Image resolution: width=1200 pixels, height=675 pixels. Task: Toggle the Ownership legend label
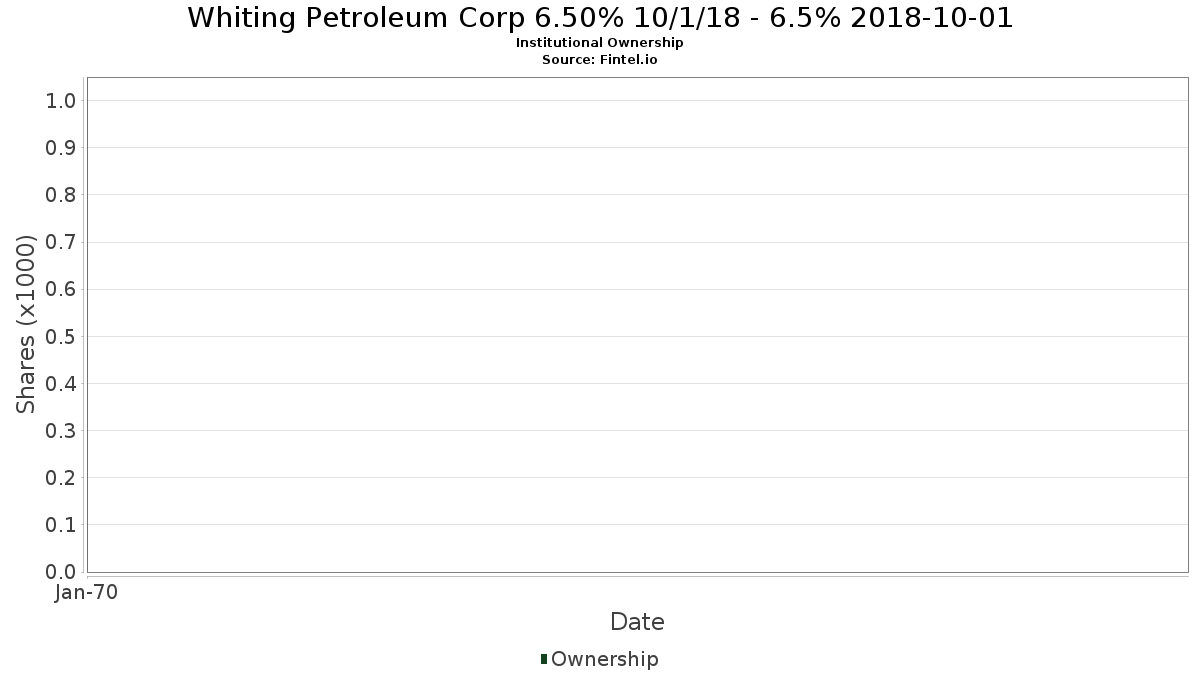[x=604, y=659]
